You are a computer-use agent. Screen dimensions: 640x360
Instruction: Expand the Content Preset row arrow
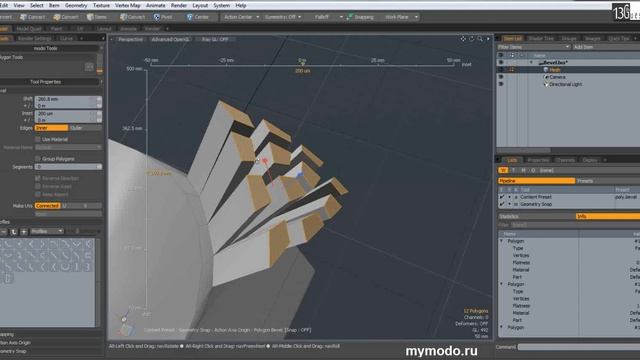tap(509, 197)
